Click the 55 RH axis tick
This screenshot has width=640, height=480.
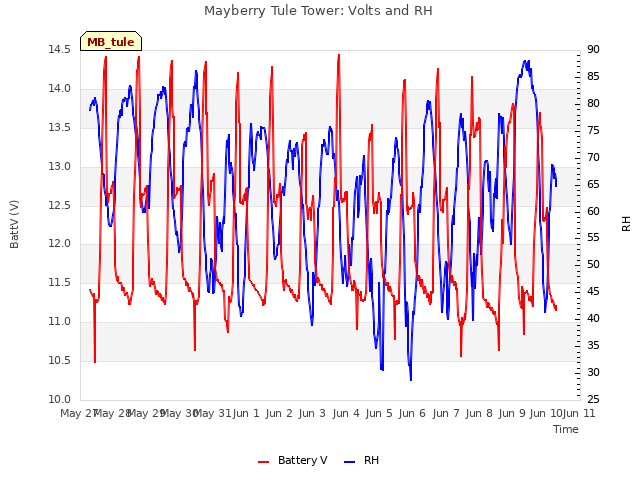point(593,238)
